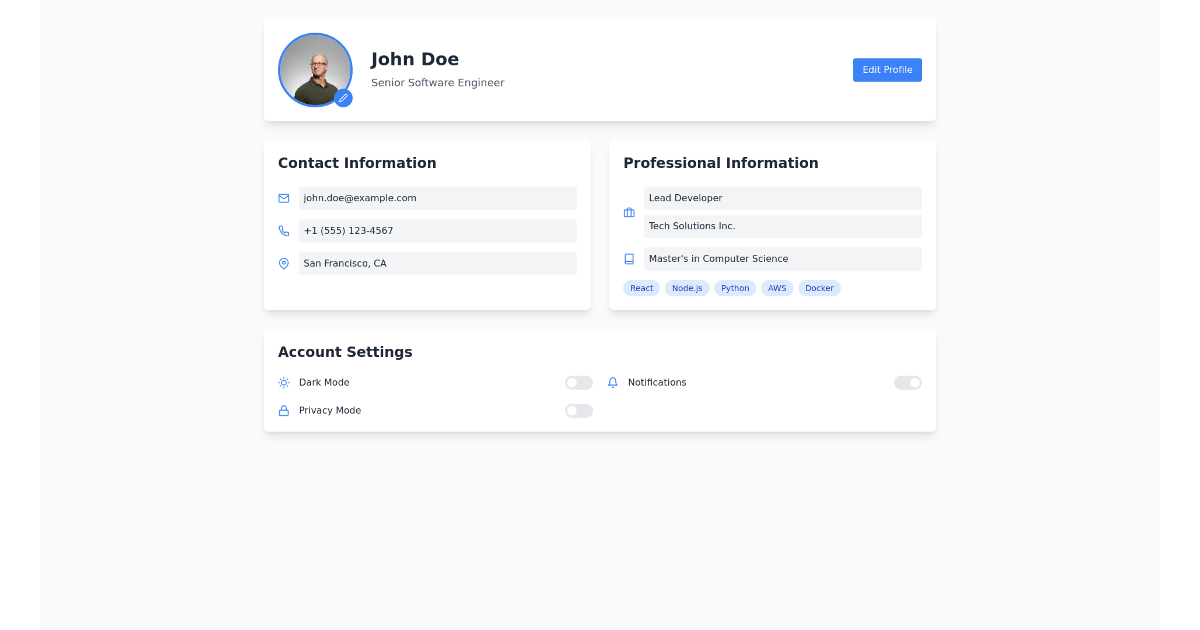Click the pencil edit icon on the avatar

pyautogui.click(x=344, y=98)
